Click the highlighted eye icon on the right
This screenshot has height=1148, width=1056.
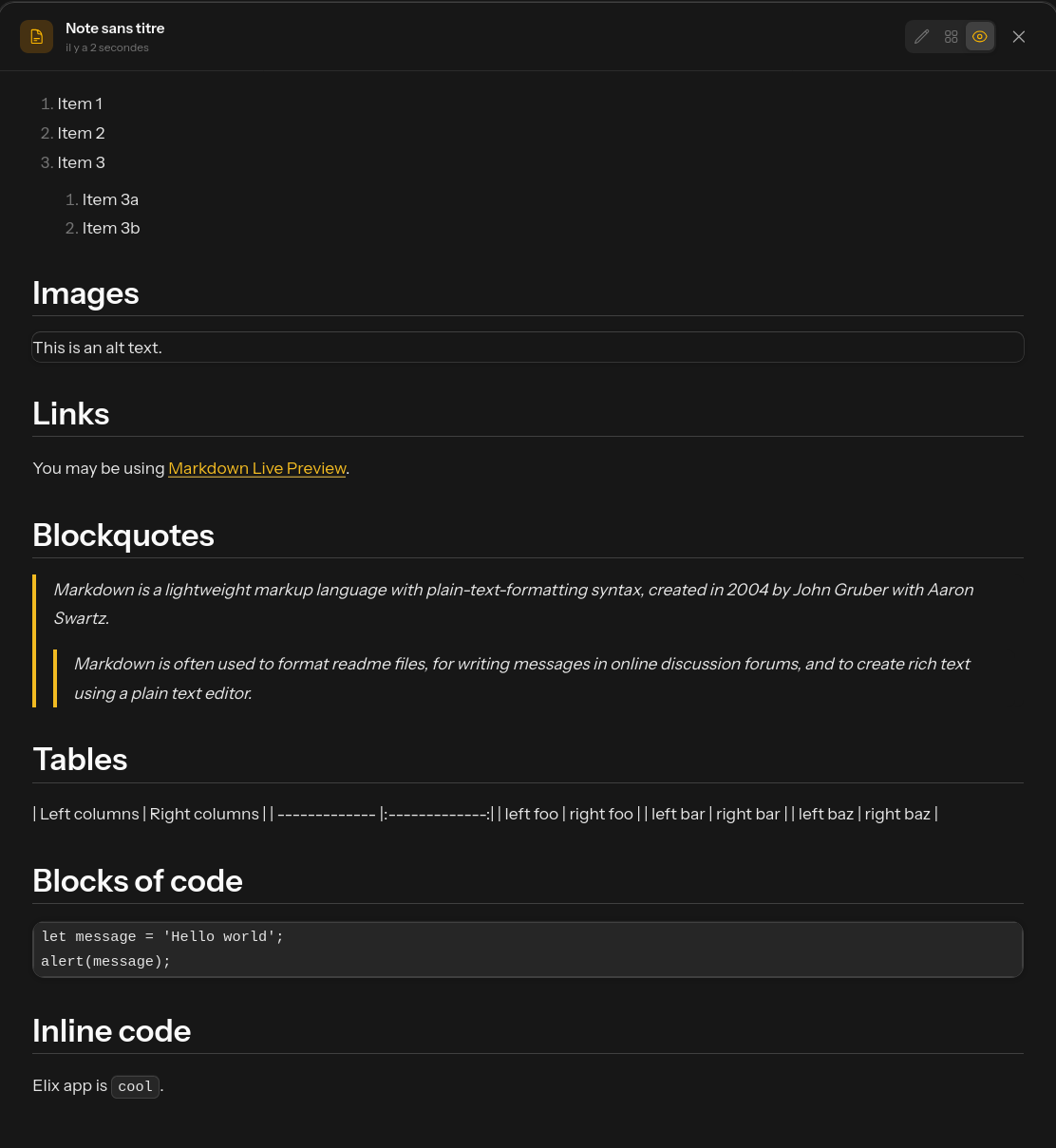tap(980, 36)
